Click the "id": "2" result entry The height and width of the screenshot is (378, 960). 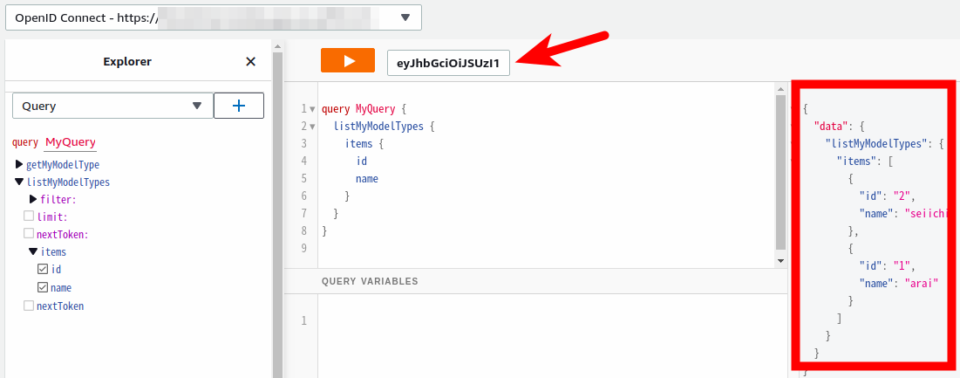point(887,196)
